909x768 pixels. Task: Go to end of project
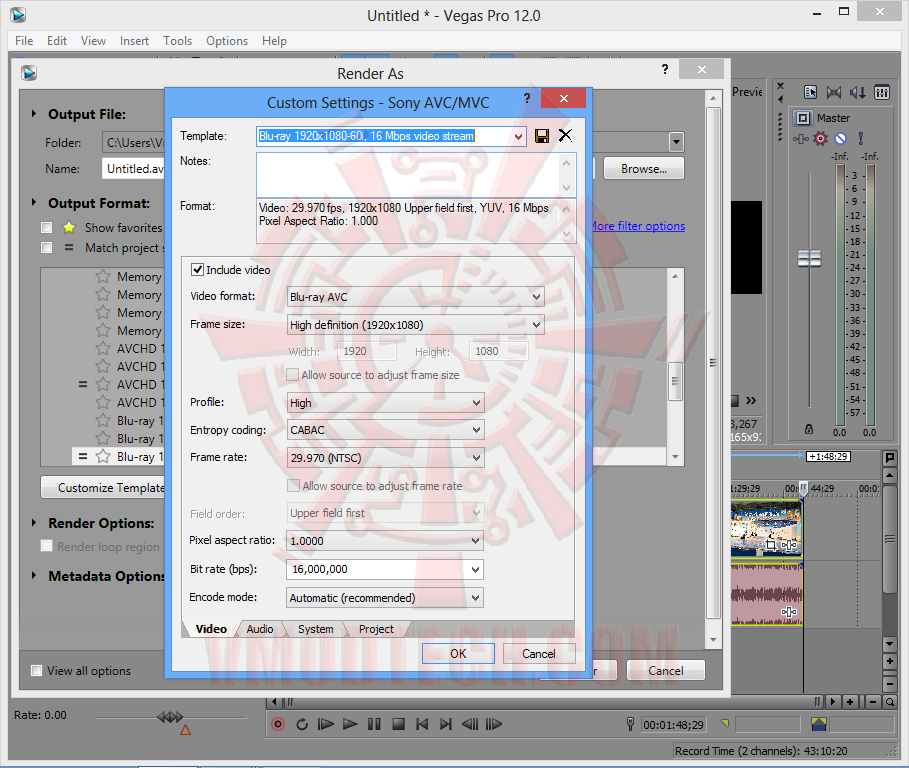446,724
